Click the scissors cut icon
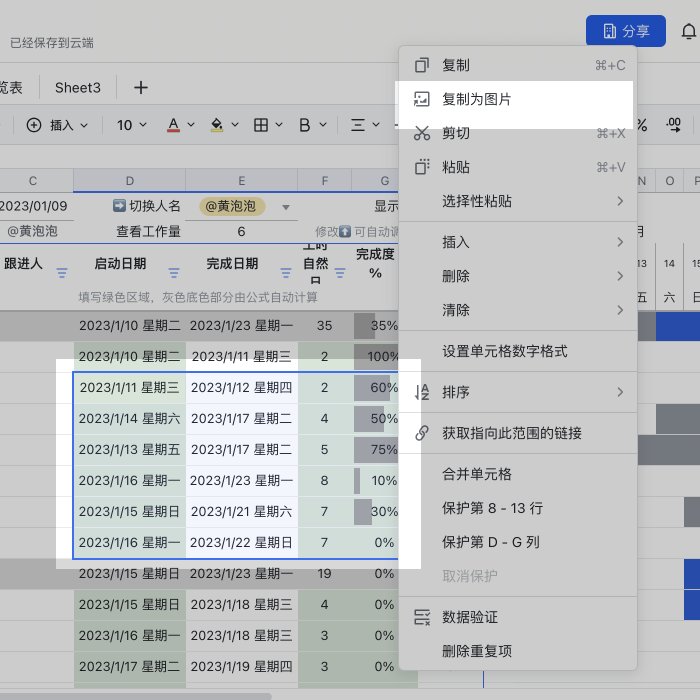This screenshot has width=700, height=700. tap(421, 133)
